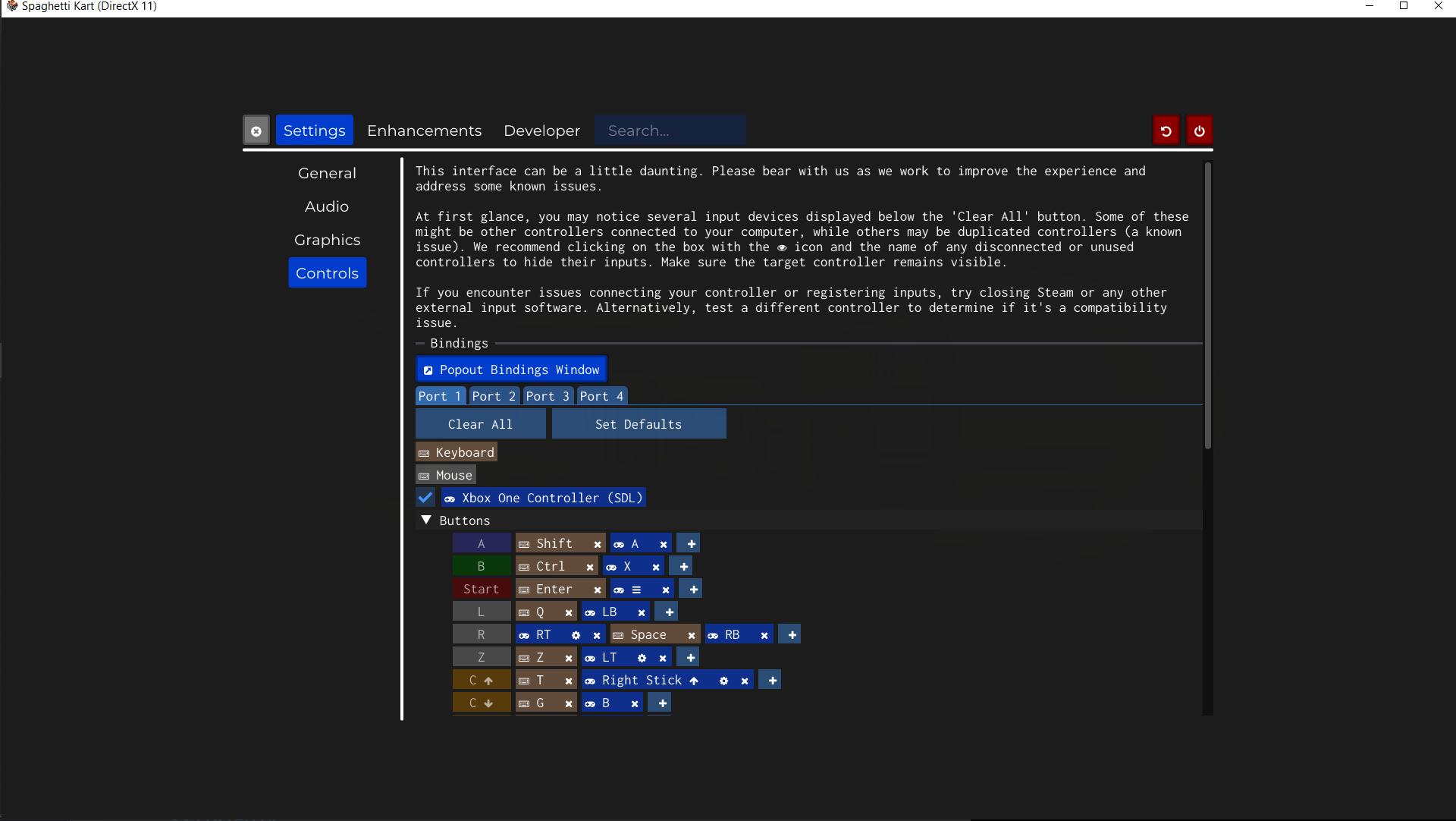This screenshot has width=1456, height=821.
Task: Remove the RT binding from R row
Action: click(597, 635)
